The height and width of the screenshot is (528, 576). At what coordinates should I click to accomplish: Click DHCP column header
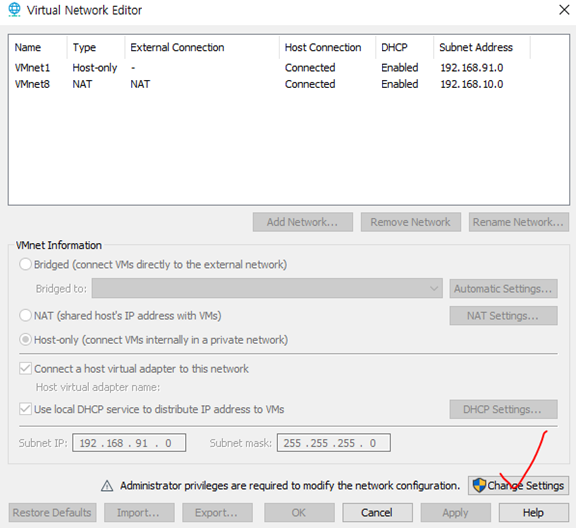[x=404, y=47]
